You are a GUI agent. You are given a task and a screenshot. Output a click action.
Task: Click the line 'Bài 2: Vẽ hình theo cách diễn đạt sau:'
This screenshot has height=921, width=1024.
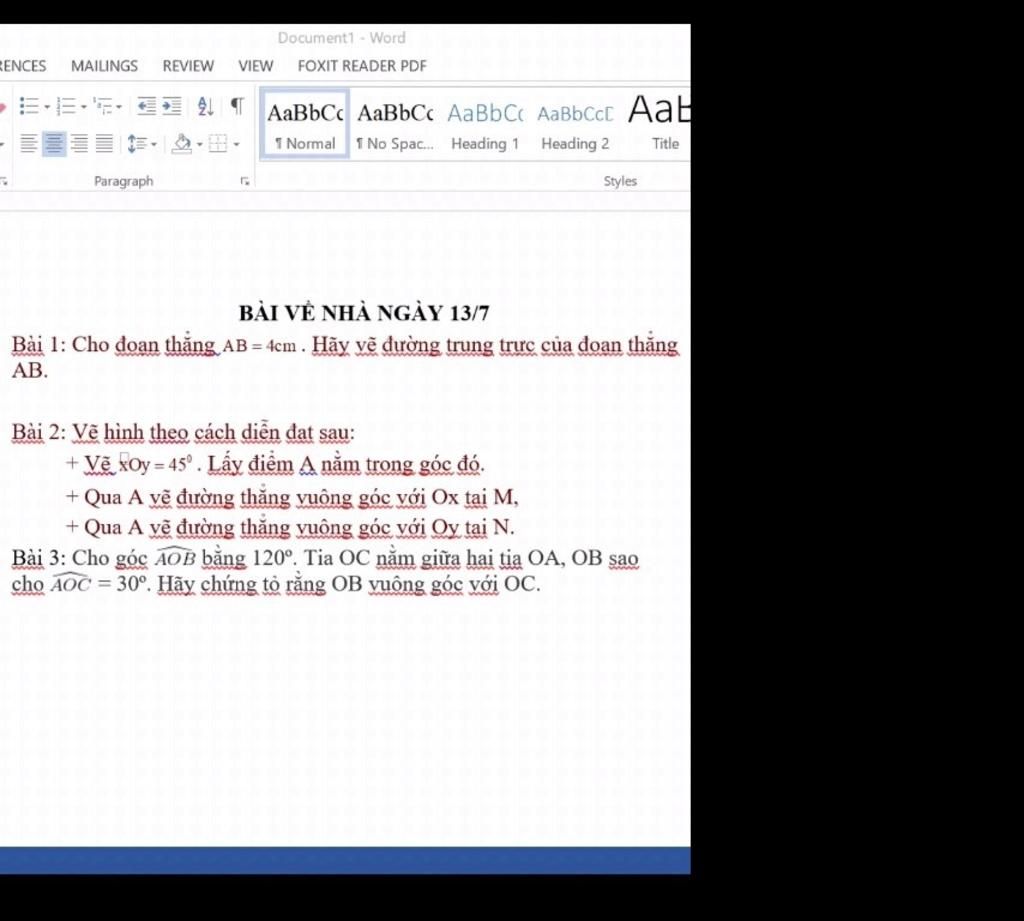(183, 432)
